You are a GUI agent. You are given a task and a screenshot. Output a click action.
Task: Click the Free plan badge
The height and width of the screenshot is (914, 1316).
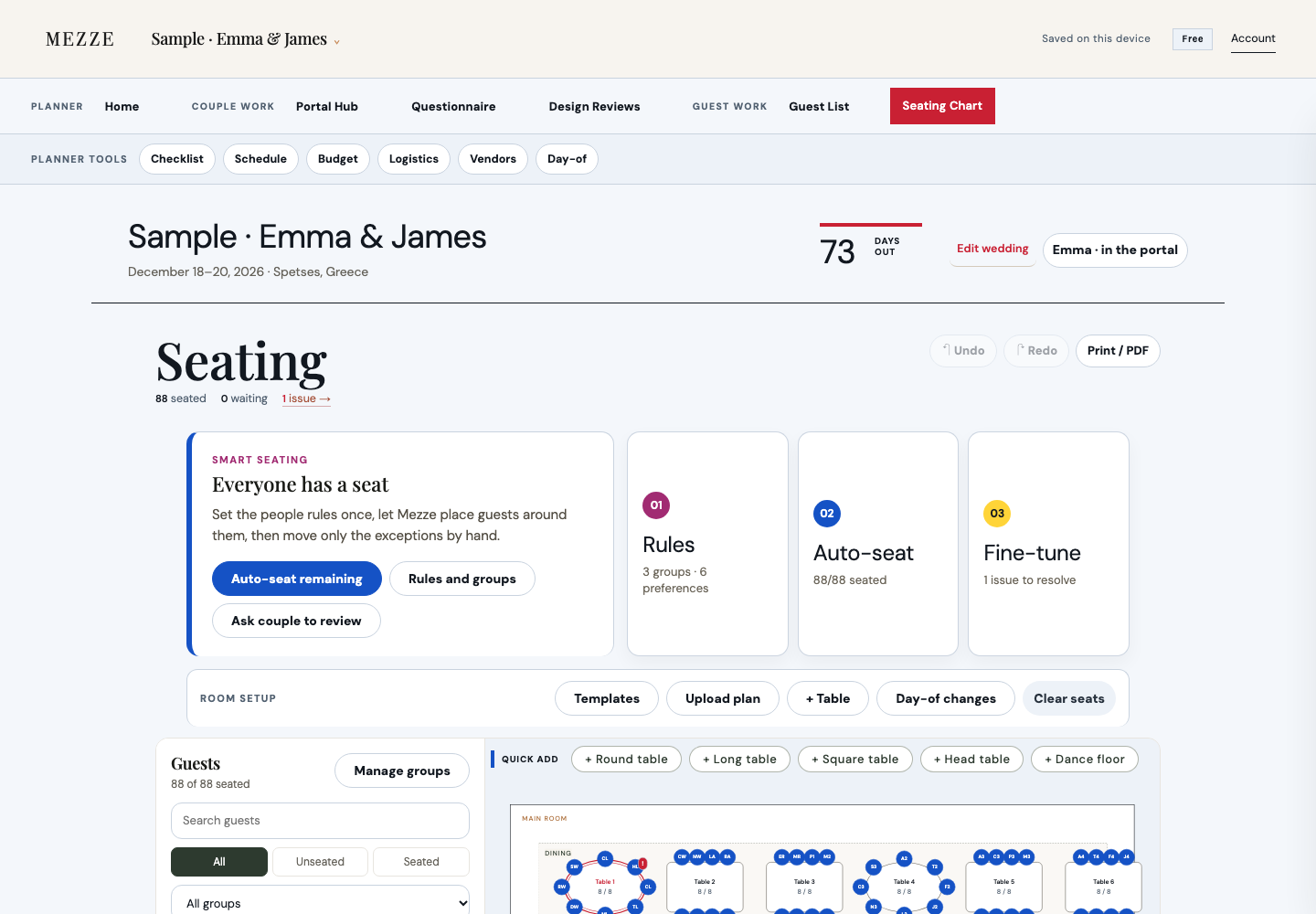1193,39
